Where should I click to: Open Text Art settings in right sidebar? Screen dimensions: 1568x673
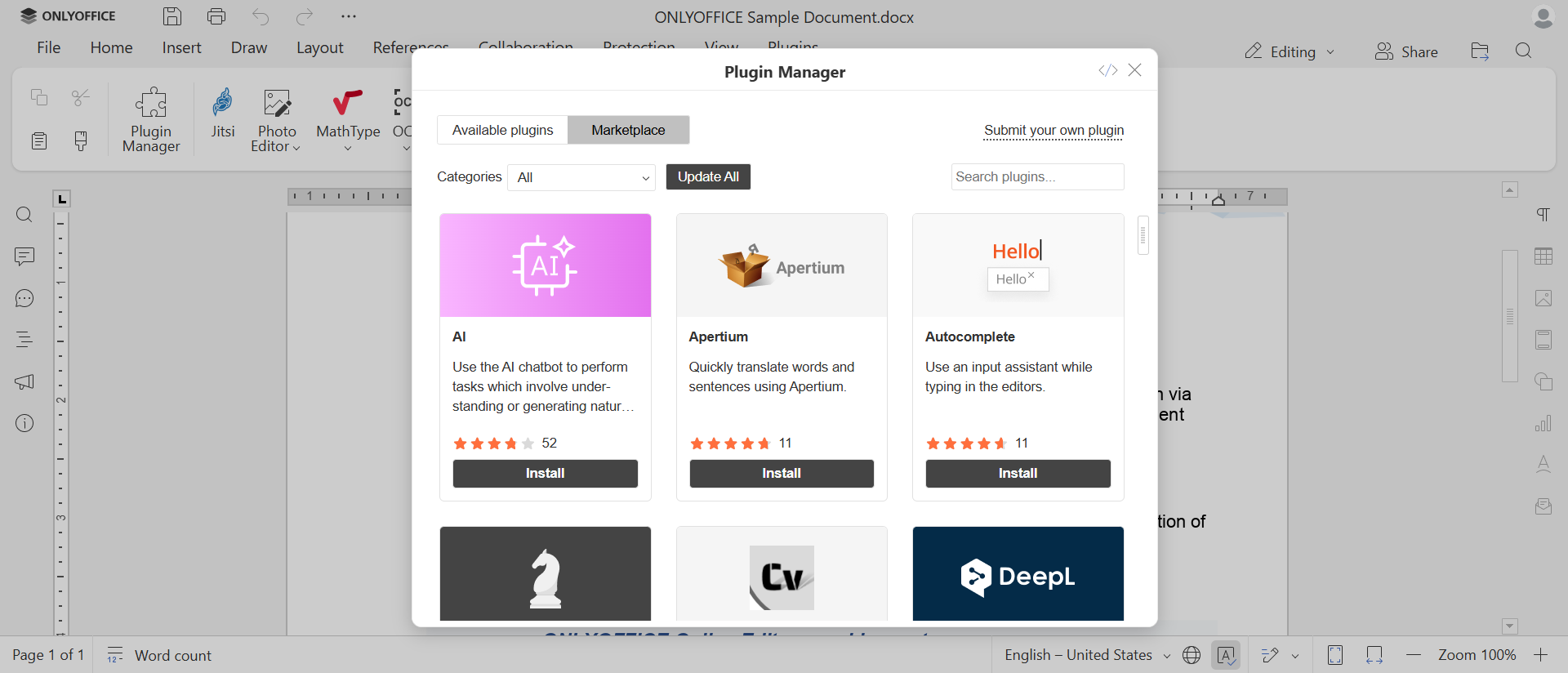tap(1543, 465)
